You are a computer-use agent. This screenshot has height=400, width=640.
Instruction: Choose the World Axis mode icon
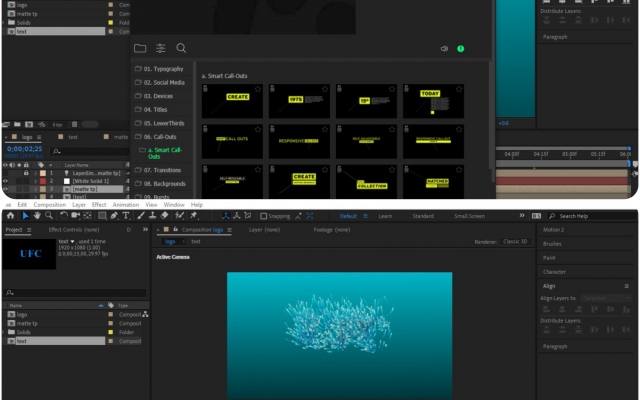point(236,216)
